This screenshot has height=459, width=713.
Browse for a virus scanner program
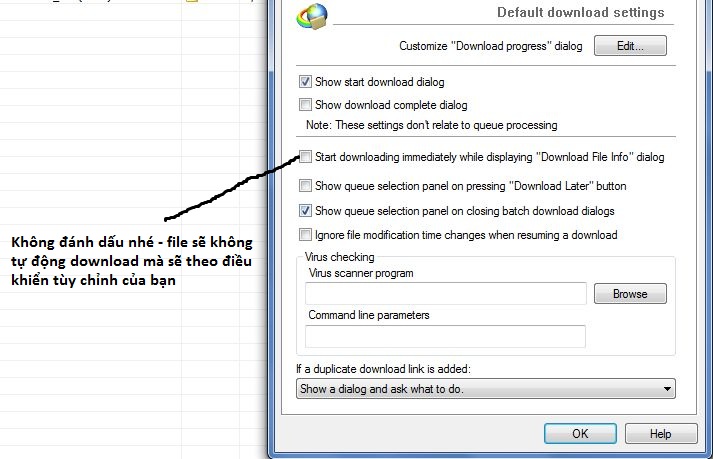tap(630, 294)
